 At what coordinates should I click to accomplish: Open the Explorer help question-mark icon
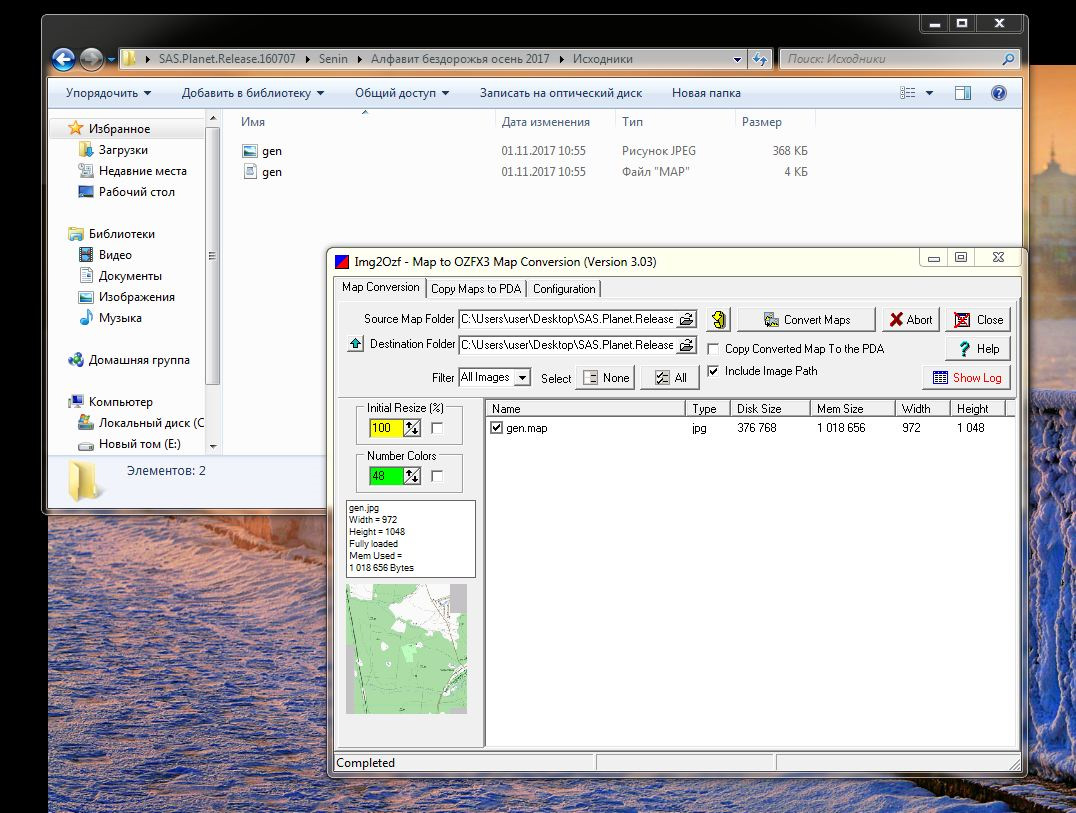pyautogui.click(x=998, y=93)
